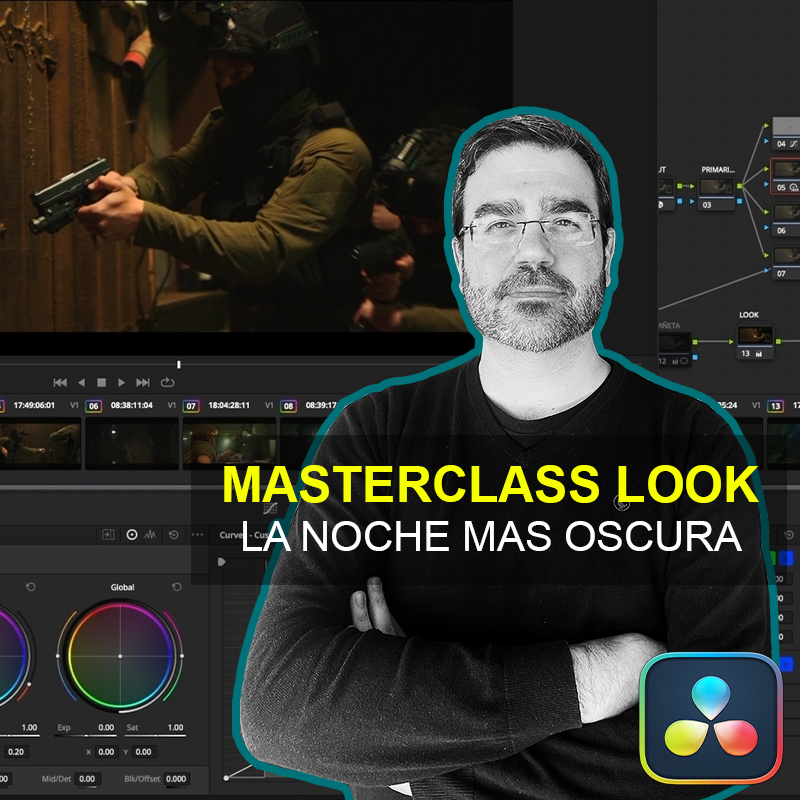Select the field showing 0.20
Viewport: 800px width, 800px height.
coord(16,752)
